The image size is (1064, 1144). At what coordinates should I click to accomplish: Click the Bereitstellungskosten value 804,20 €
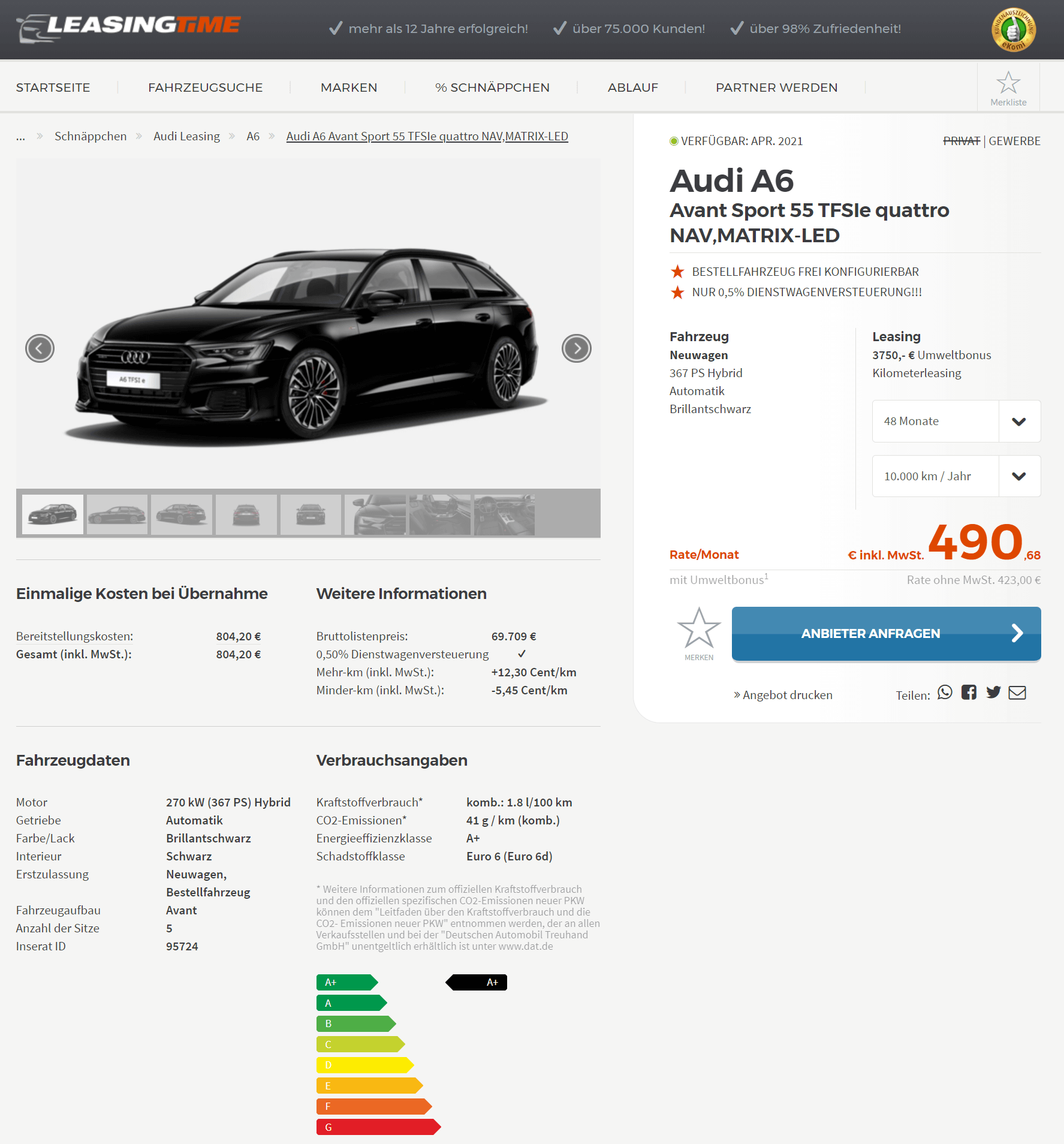tap(239, 636)
